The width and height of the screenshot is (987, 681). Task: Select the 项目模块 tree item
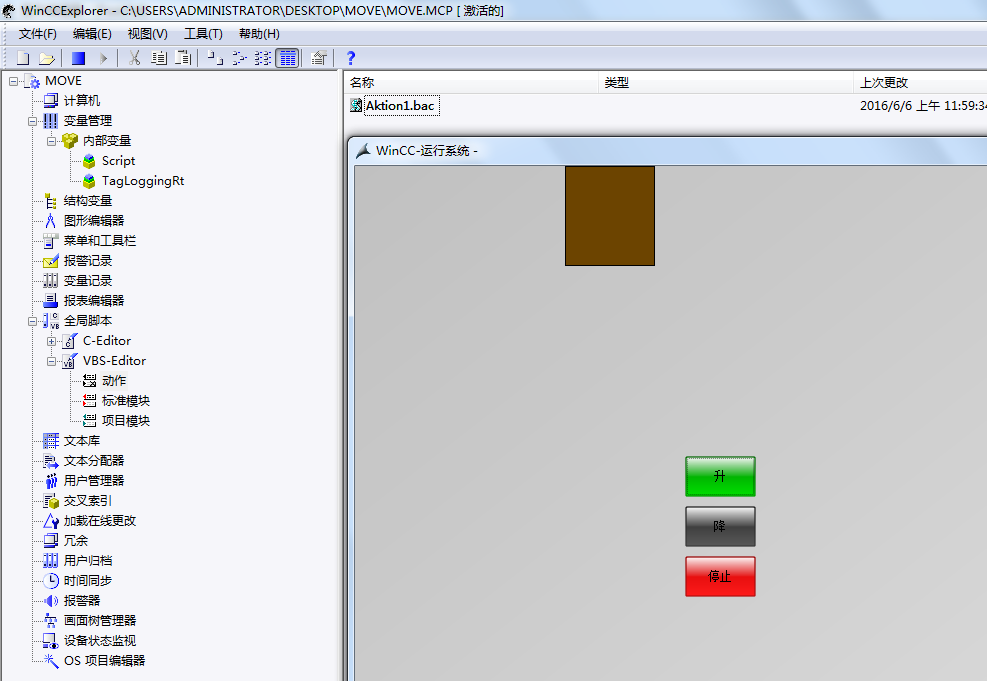[126, 421]
